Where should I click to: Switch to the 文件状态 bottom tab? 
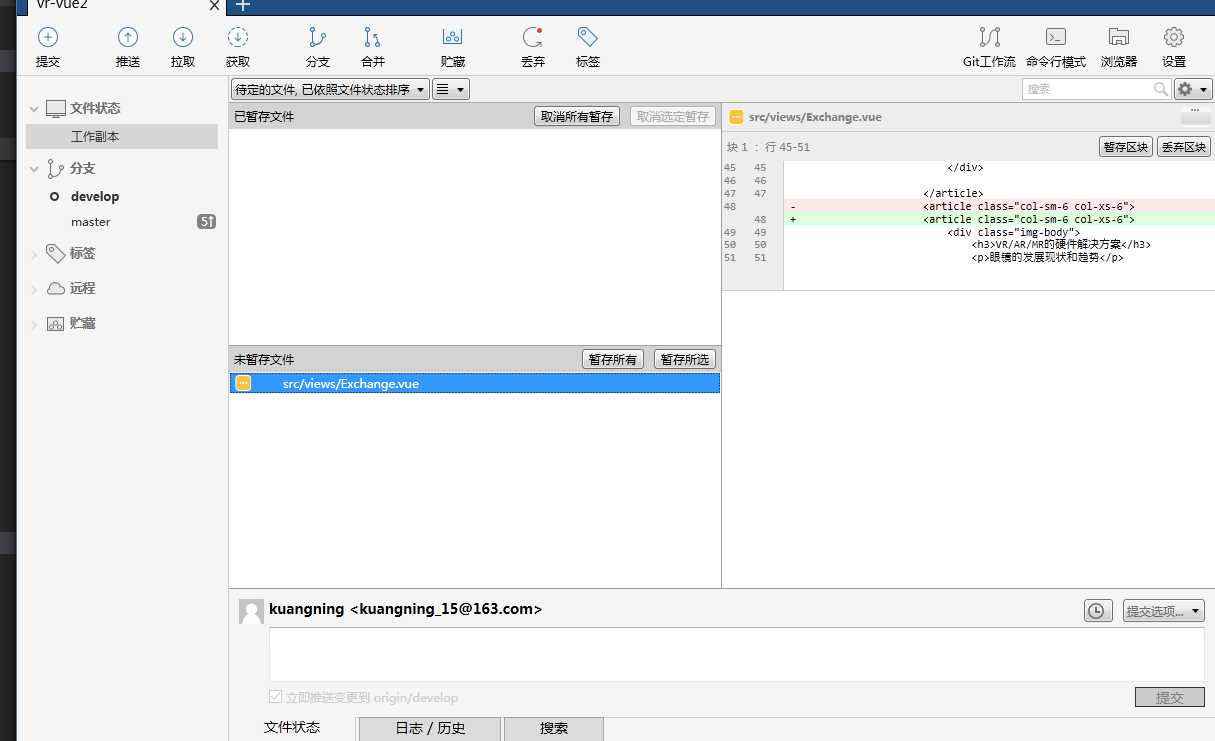click(x=292, y=727)
